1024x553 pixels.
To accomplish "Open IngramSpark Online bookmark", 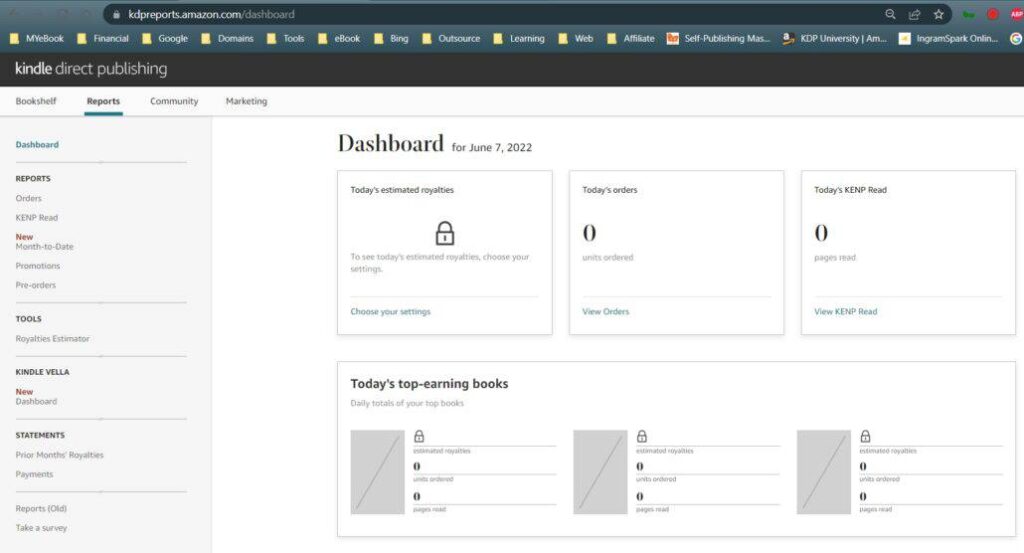I will pos(948,39).
